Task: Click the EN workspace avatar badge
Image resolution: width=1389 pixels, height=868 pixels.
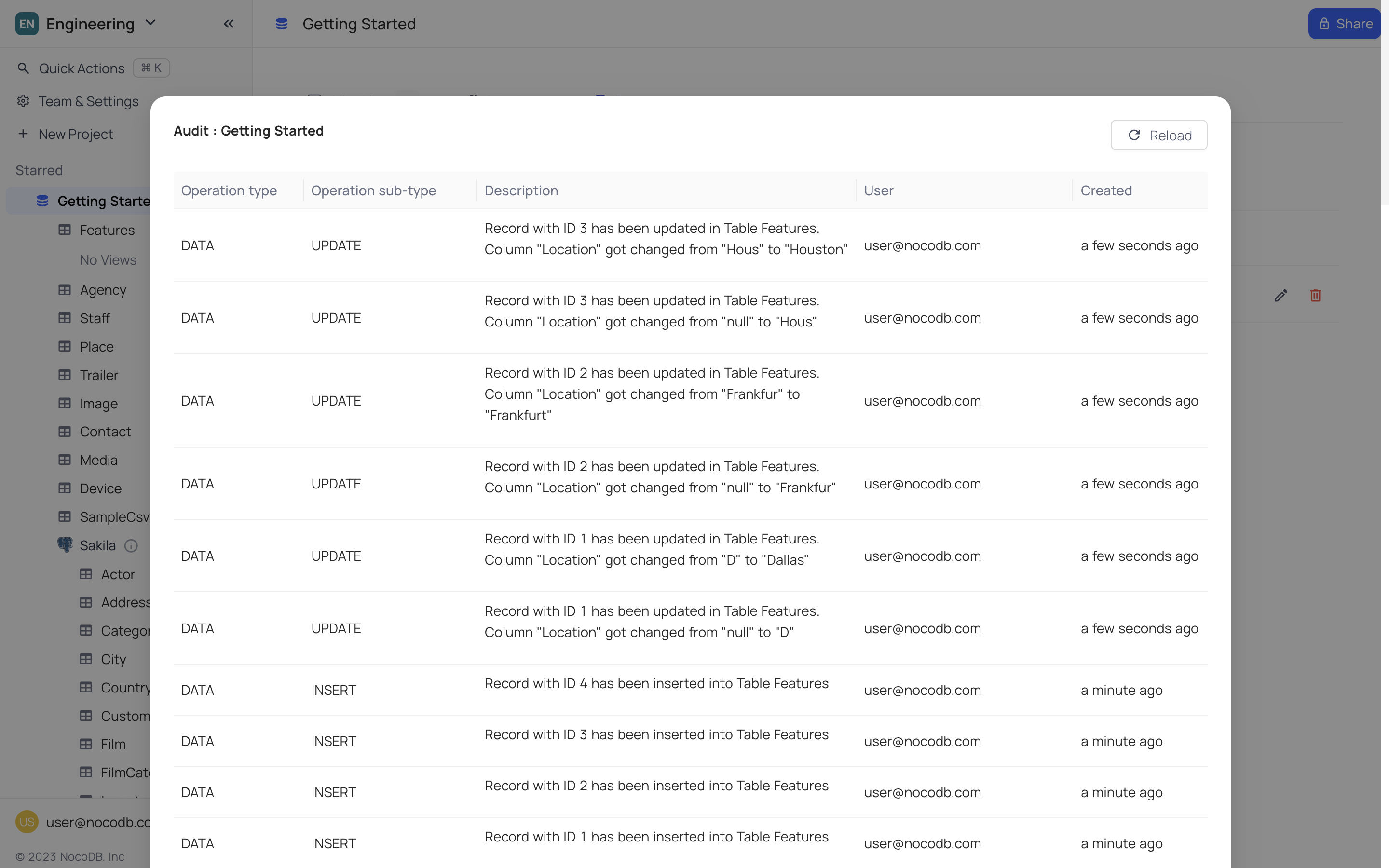Action: [x=27, y=24]
